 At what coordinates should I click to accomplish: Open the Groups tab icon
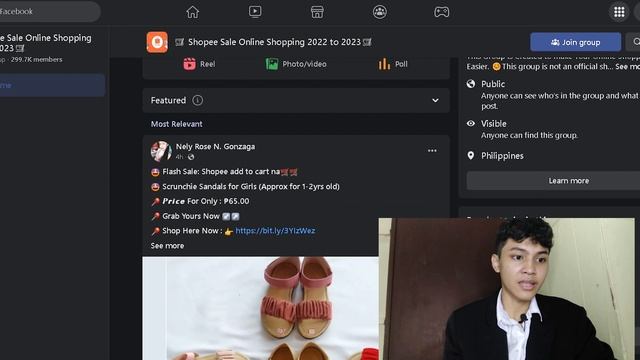click(x=380, y=12)
